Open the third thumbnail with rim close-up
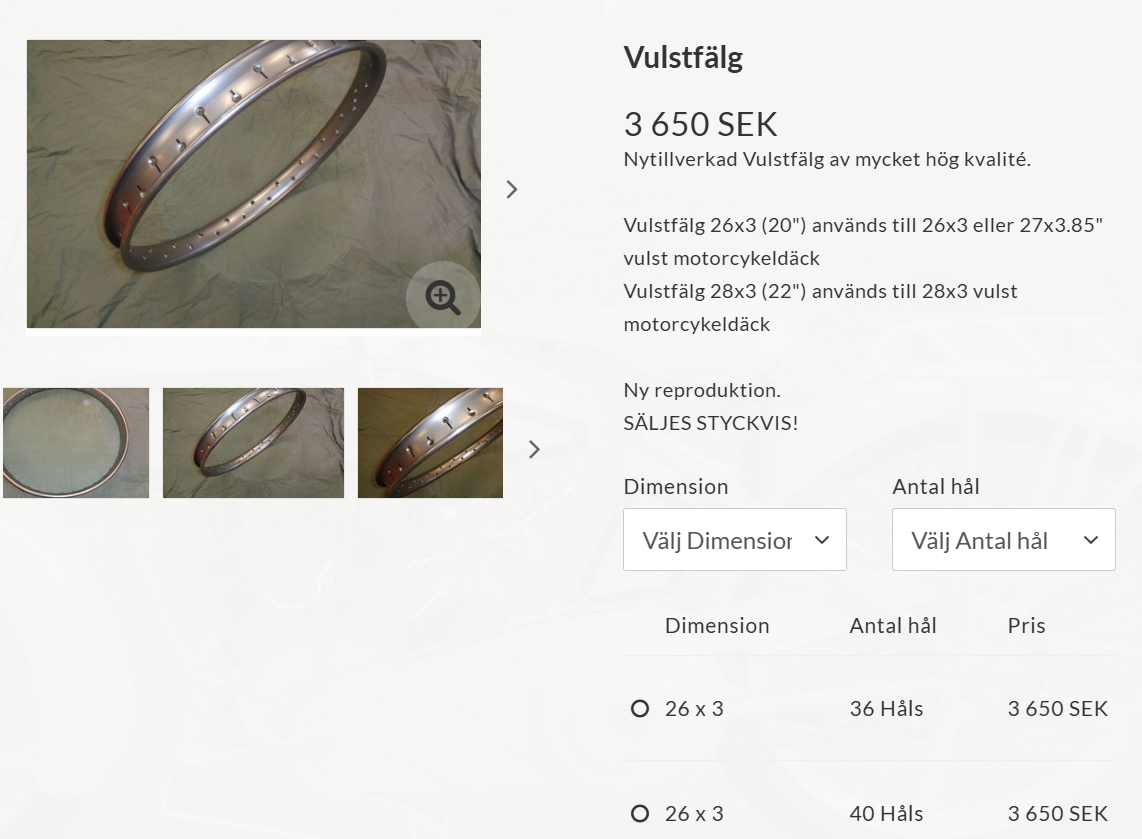Screen dimensions: 1142x839 point(430,443)
